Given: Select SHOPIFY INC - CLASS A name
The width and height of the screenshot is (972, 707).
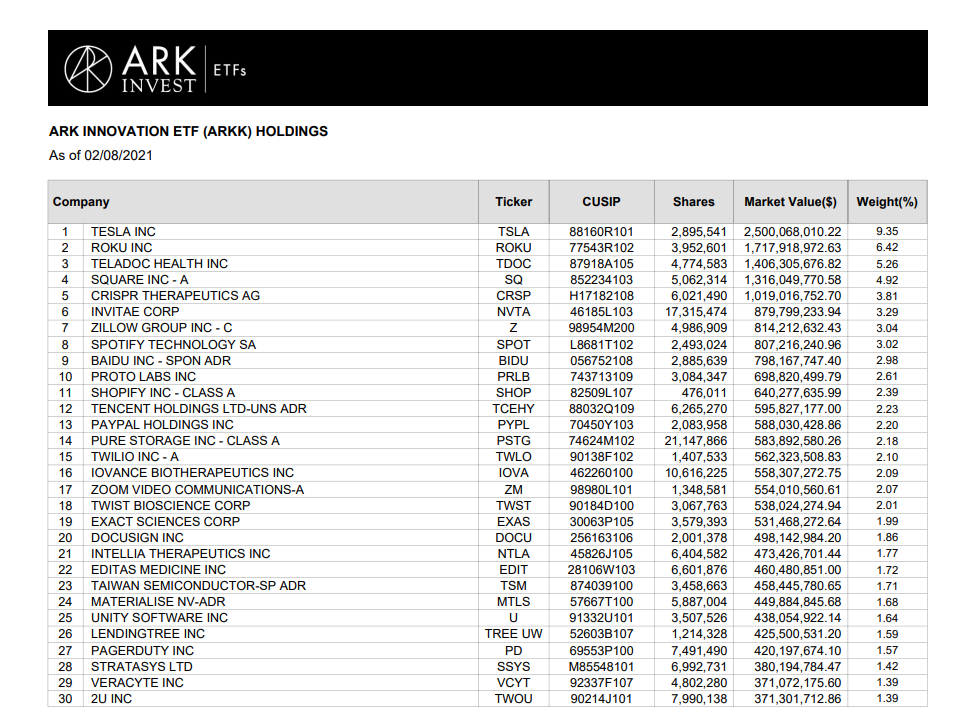Looking at the screenshot, I should [163, 393].
